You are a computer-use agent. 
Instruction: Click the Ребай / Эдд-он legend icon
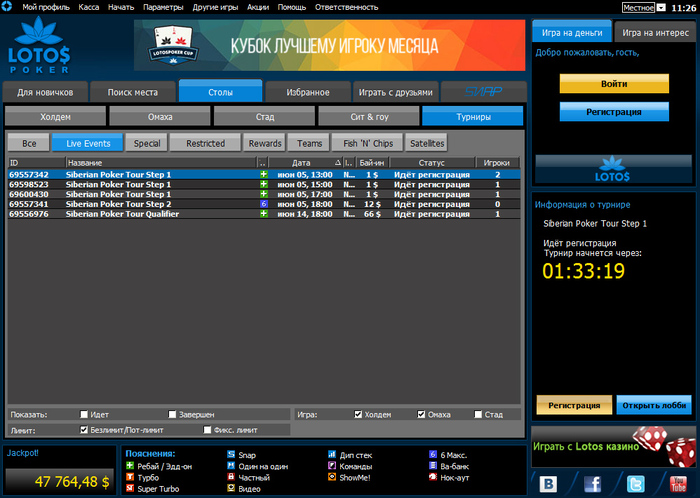pyautogui.click(x=130, y=466)
